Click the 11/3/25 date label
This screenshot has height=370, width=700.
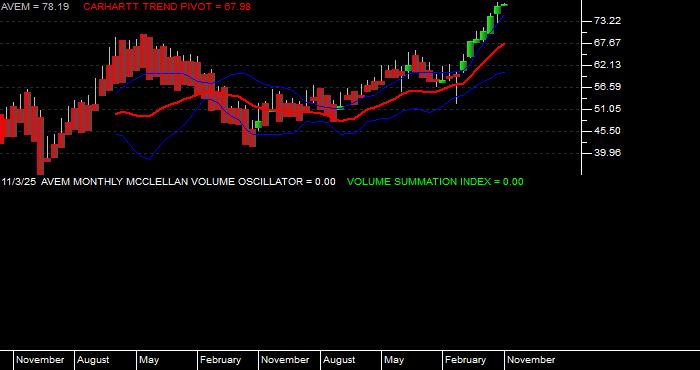point(19,182)
